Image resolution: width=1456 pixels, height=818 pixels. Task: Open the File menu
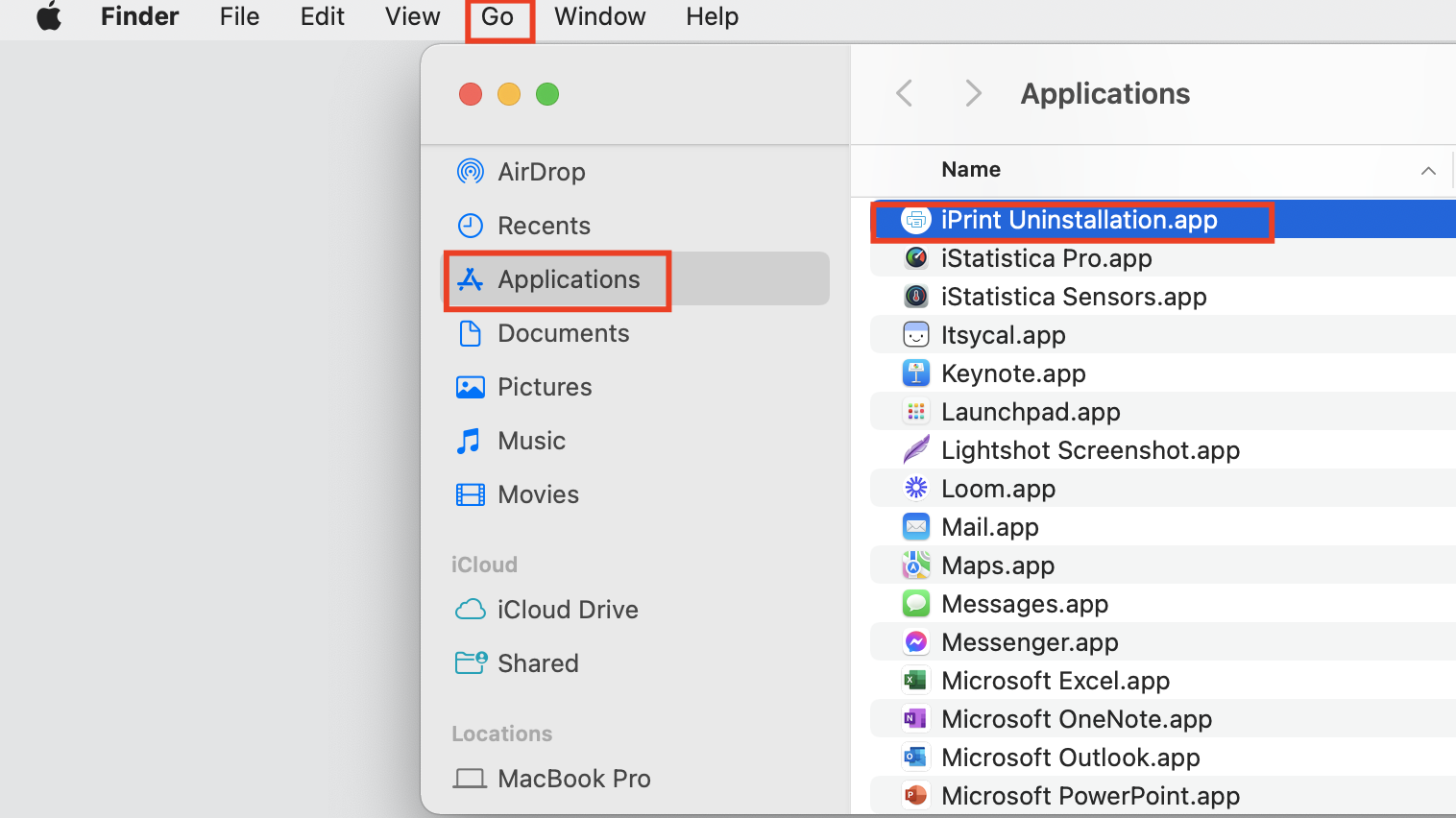click(239, 16)
